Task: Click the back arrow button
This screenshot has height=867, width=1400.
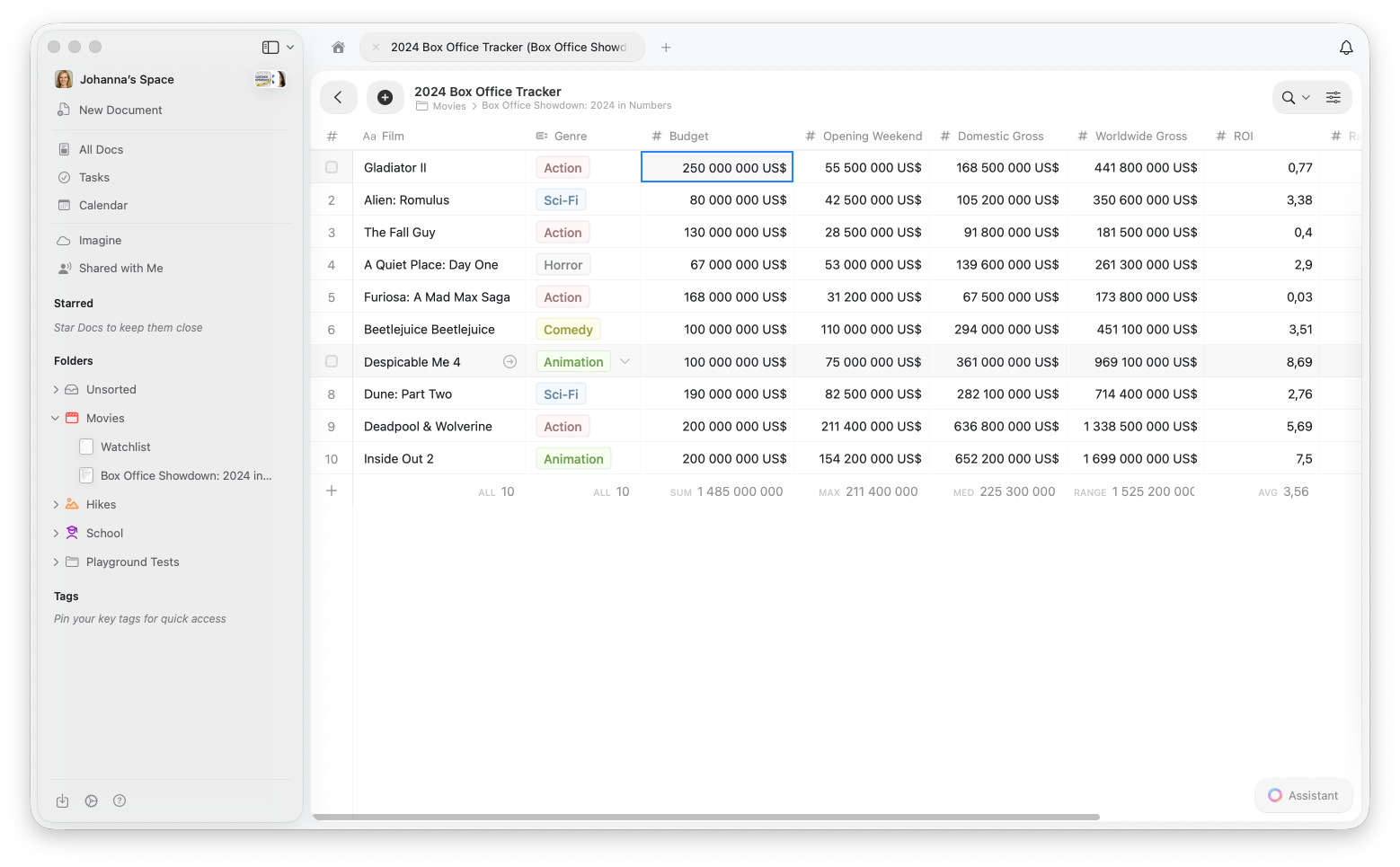Action: click(x=339, y=97)
